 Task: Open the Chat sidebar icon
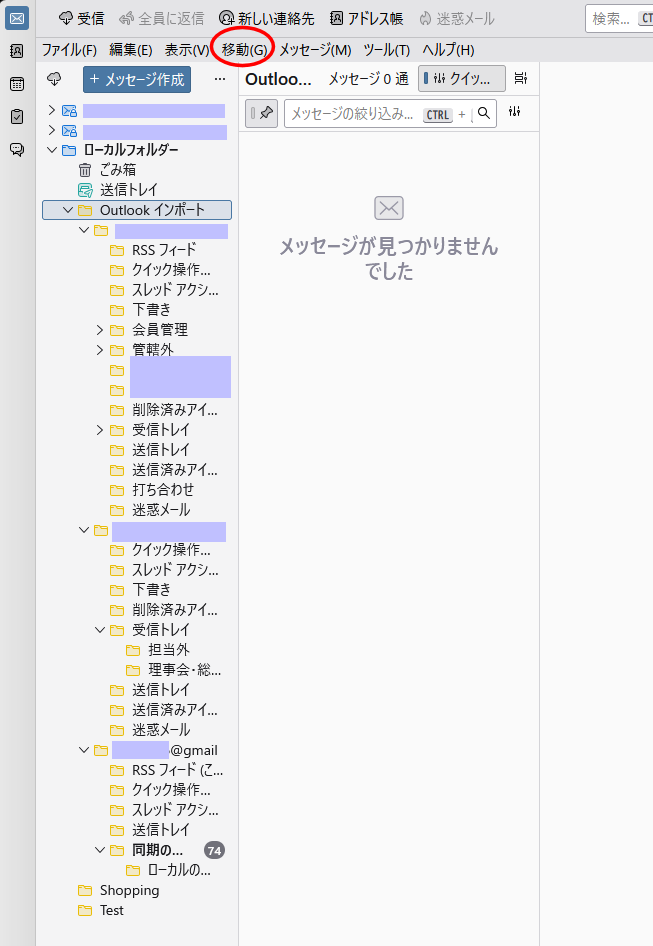[17, 150]
